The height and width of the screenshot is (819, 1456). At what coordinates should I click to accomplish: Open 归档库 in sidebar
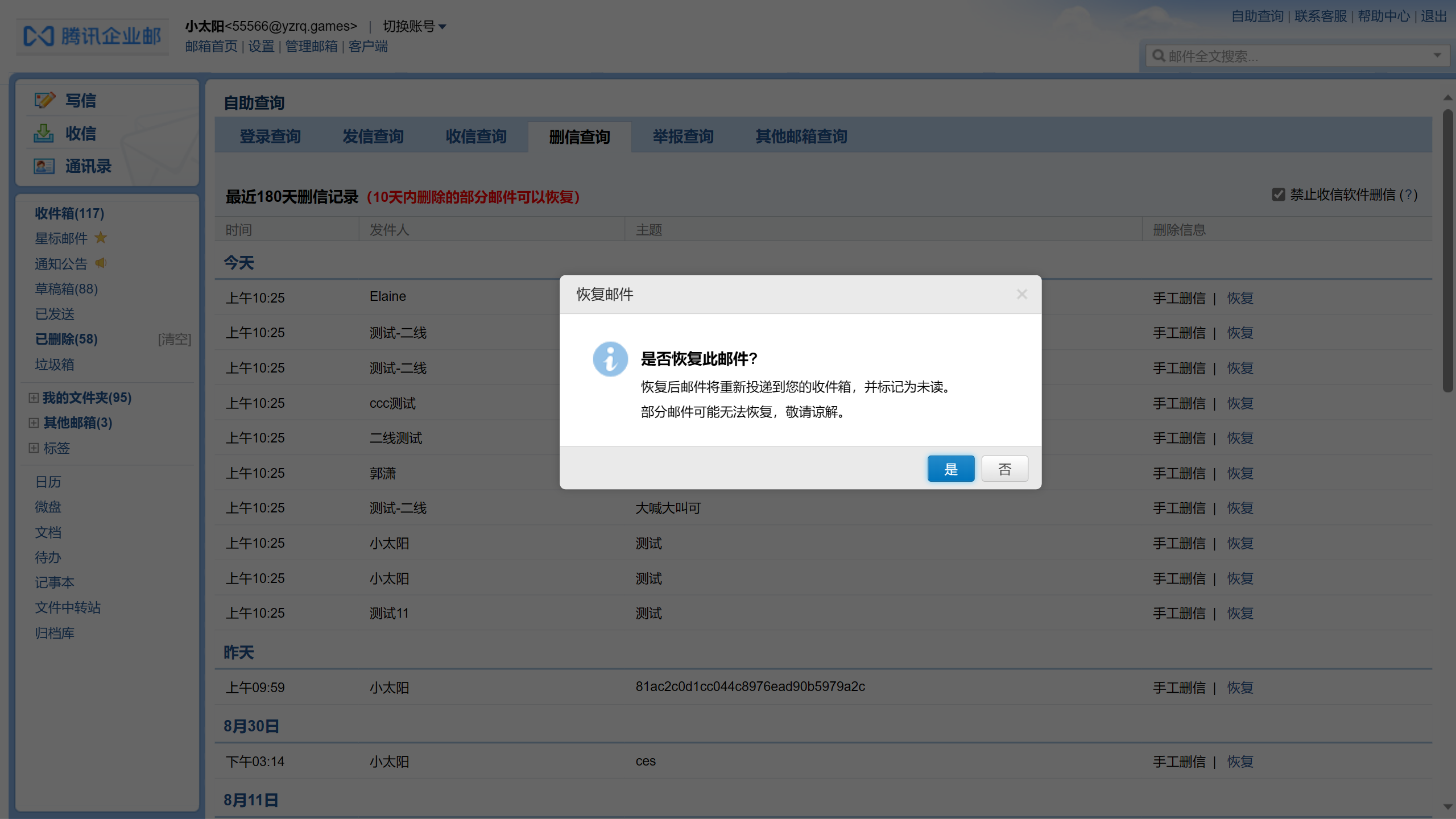tap(55, 633)
